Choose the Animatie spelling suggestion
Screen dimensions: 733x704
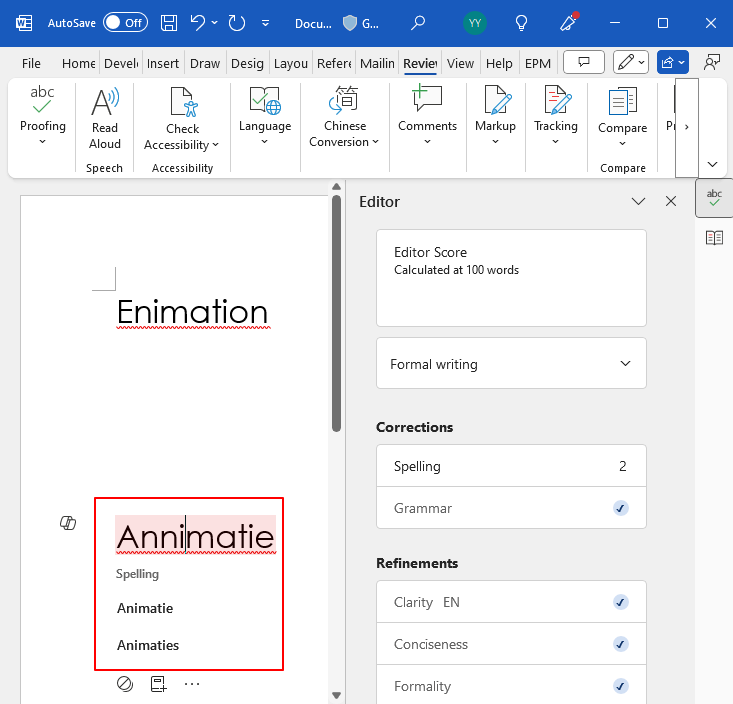pos(145,608)
